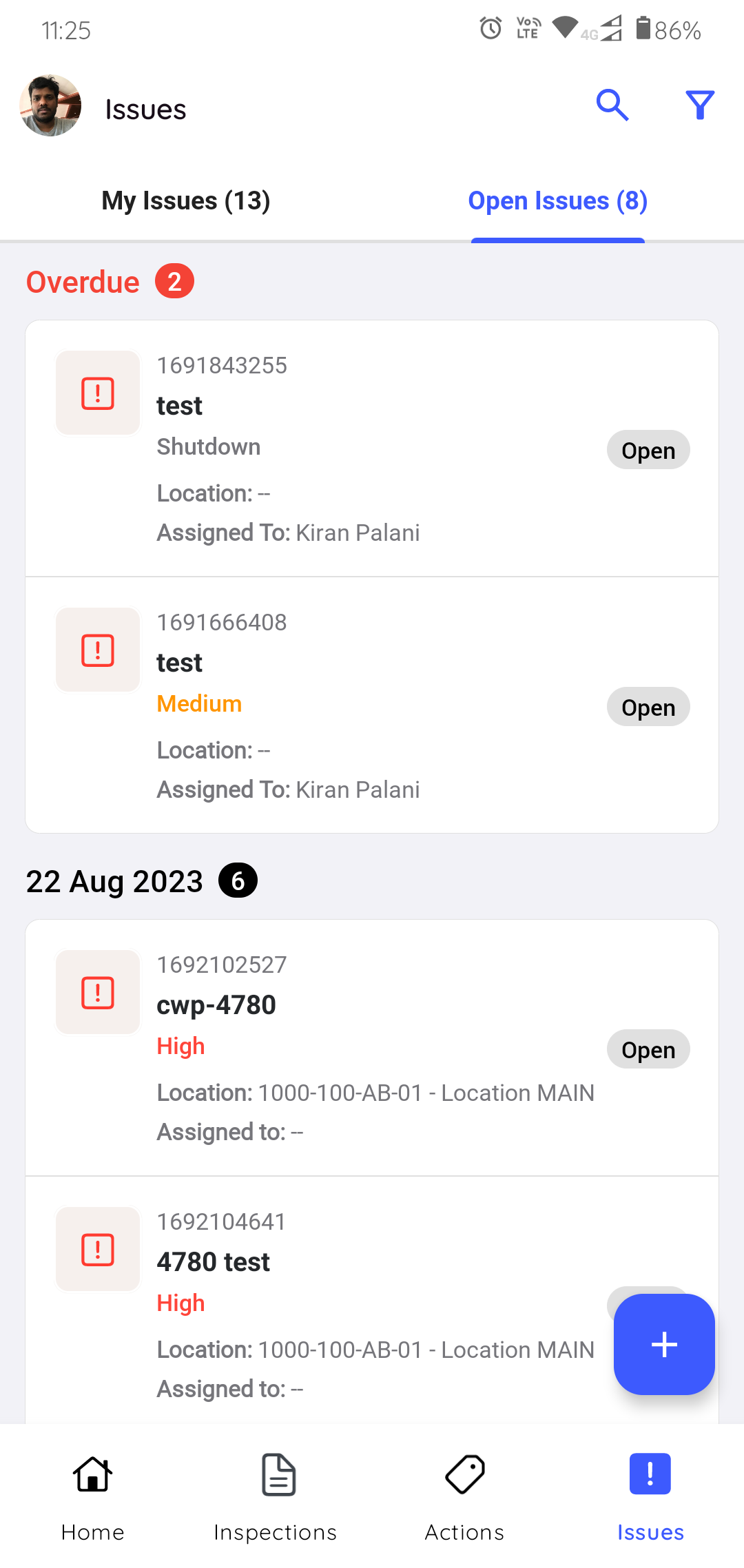This screenshot has width=744, height=1568.
Task: Tap the alarm icon in status bar
Action: coord(490,28)
